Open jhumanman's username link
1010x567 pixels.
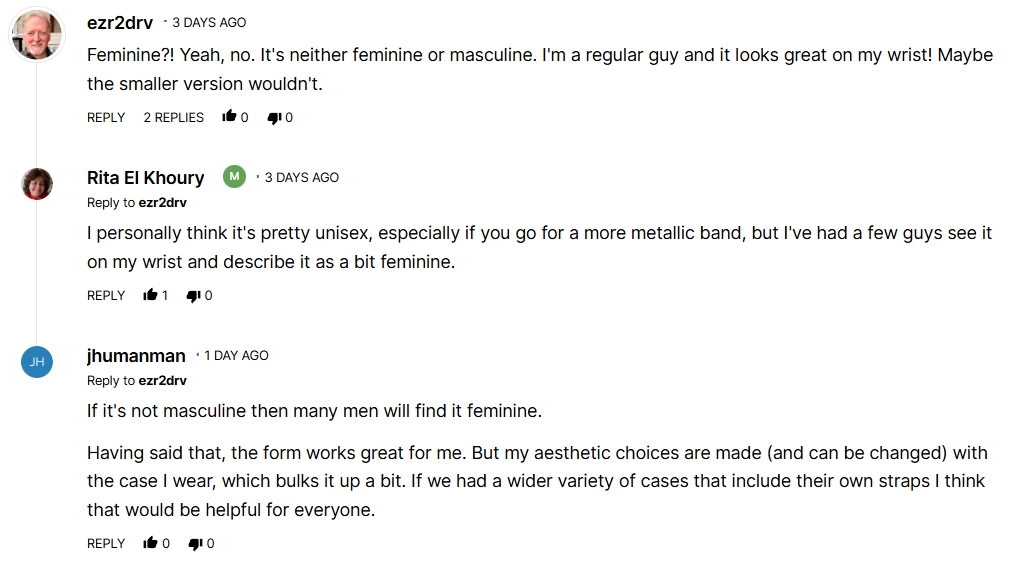click(x=136, y=355)
